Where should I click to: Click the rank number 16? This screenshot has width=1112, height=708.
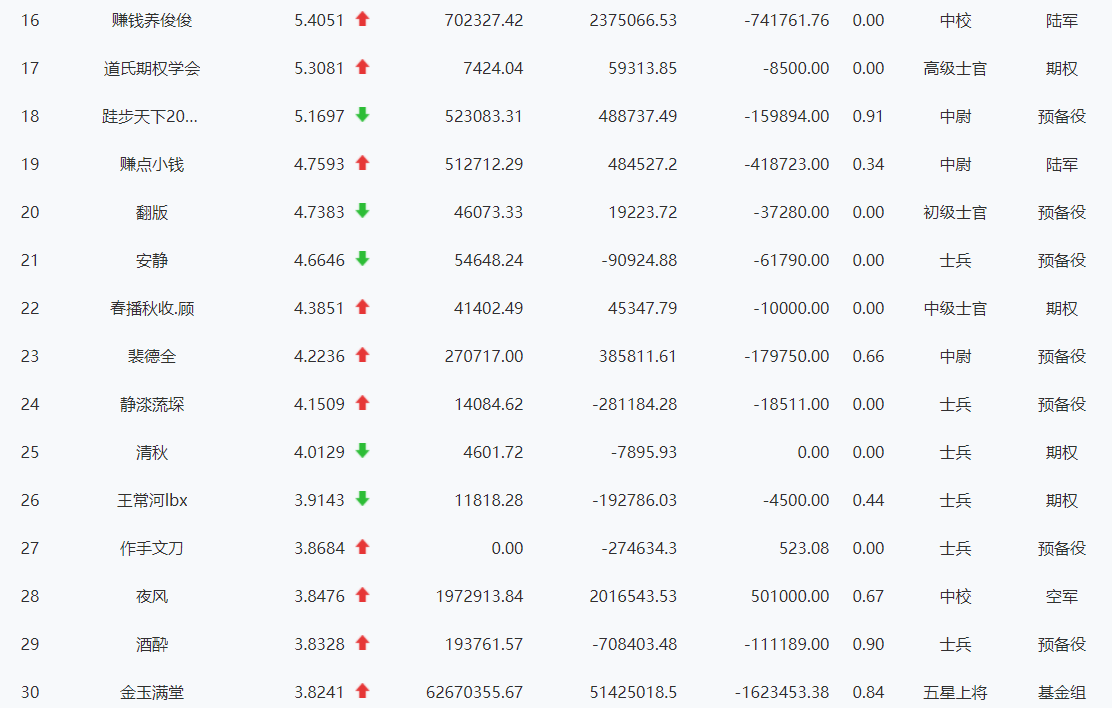coord(30,20)
